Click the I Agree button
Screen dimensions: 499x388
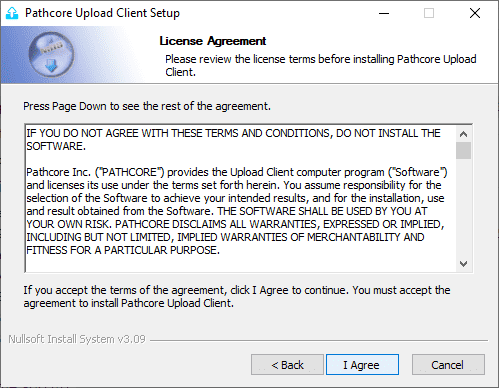click(362, 365)
